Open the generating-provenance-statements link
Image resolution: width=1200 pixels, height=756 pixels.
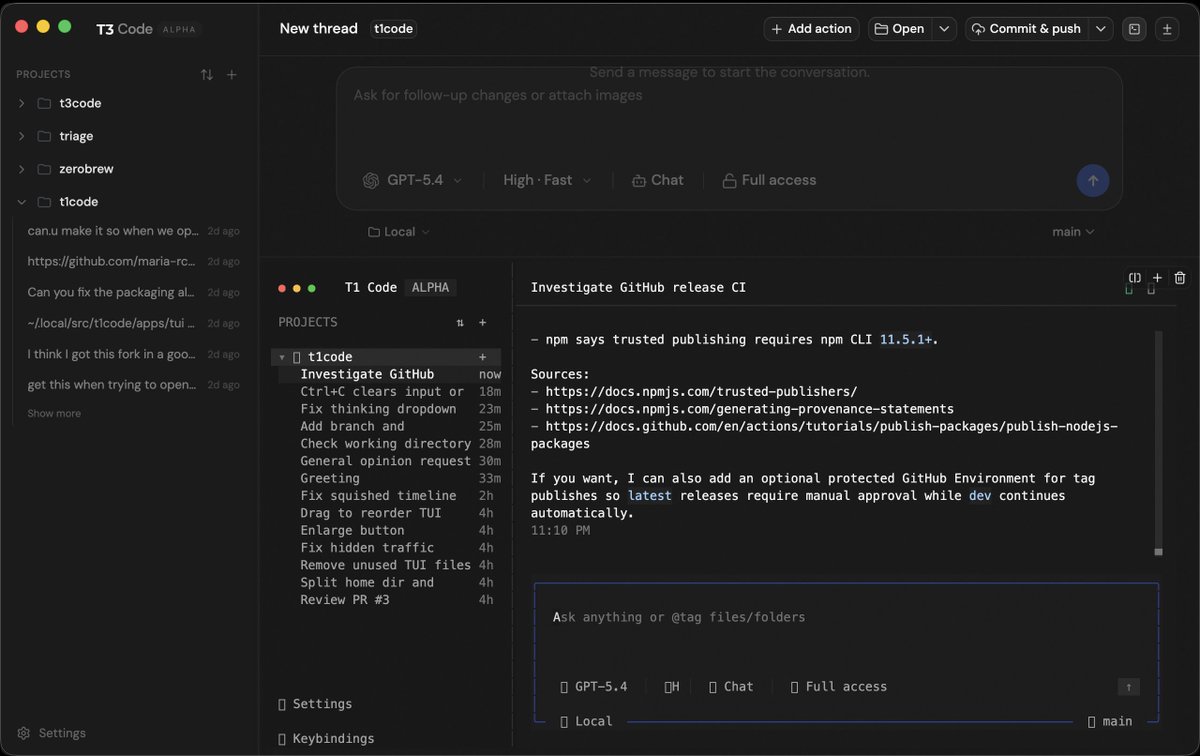(749, 409)
